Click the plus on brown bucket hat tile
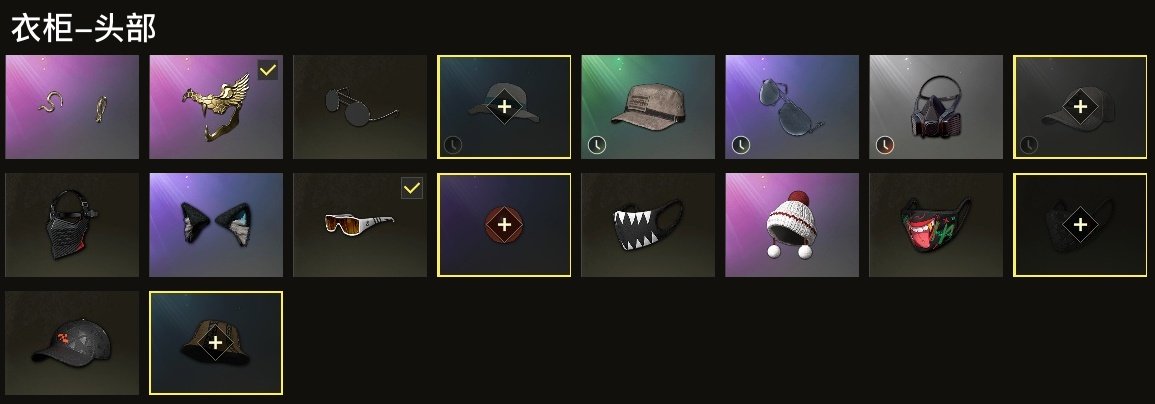This screenshot has height=404, width=1155. tap(216, 343)
